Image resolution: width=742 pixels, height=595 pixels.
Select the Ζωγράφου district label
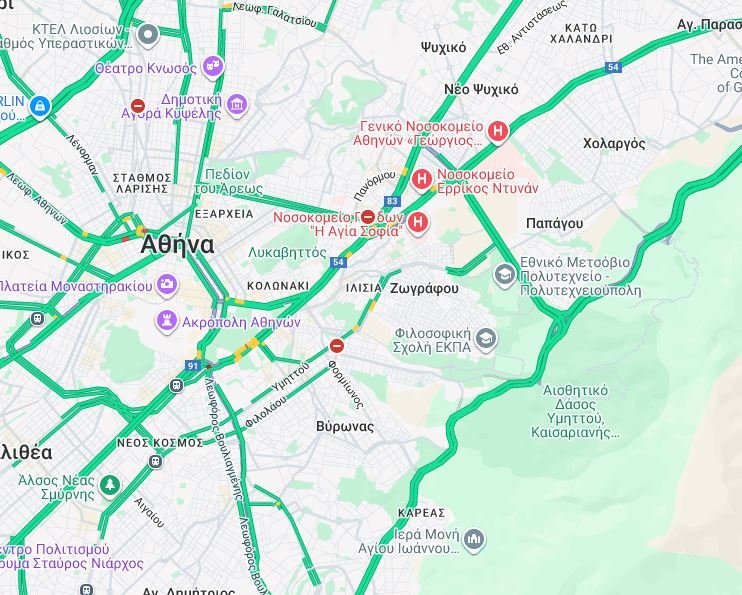point(424,288)
